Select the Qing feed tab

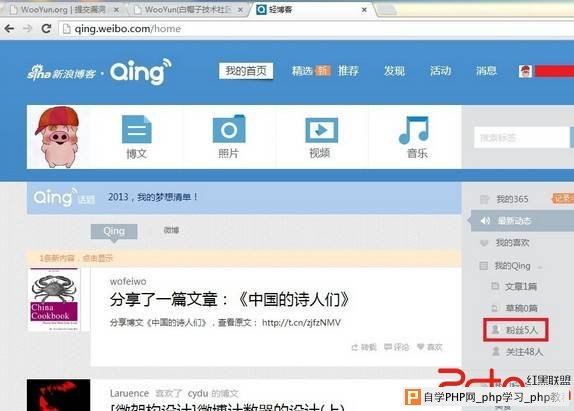point(114,231)
